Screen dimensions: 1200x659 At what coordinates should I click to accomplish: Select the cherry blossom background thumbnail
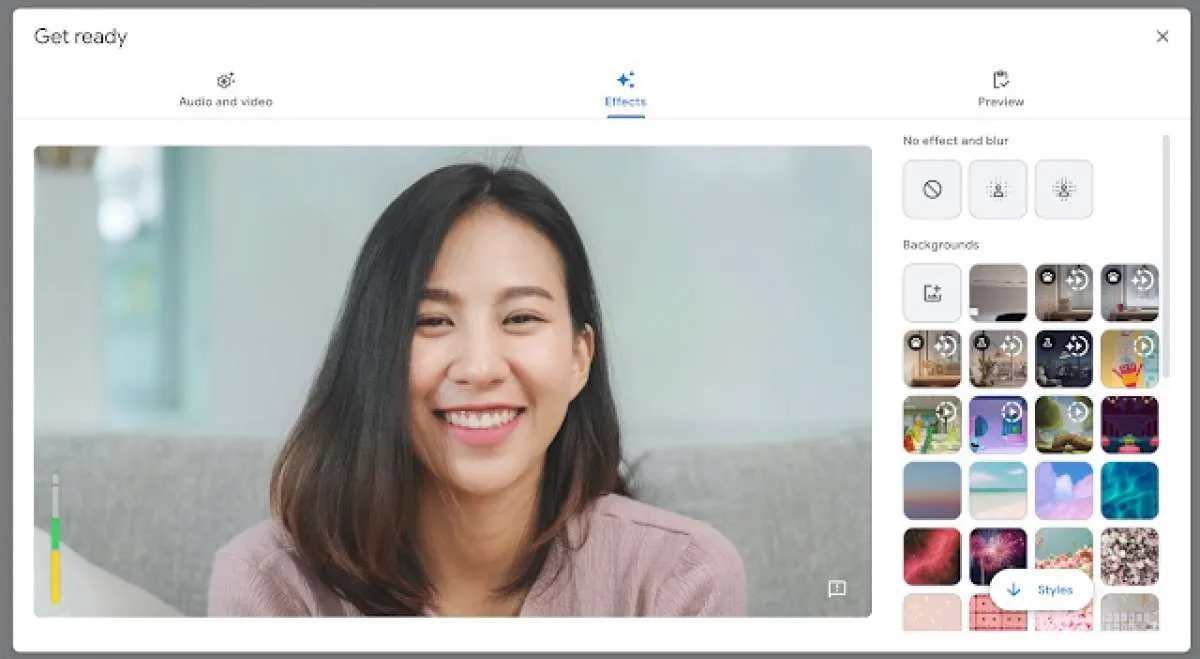1063,554
